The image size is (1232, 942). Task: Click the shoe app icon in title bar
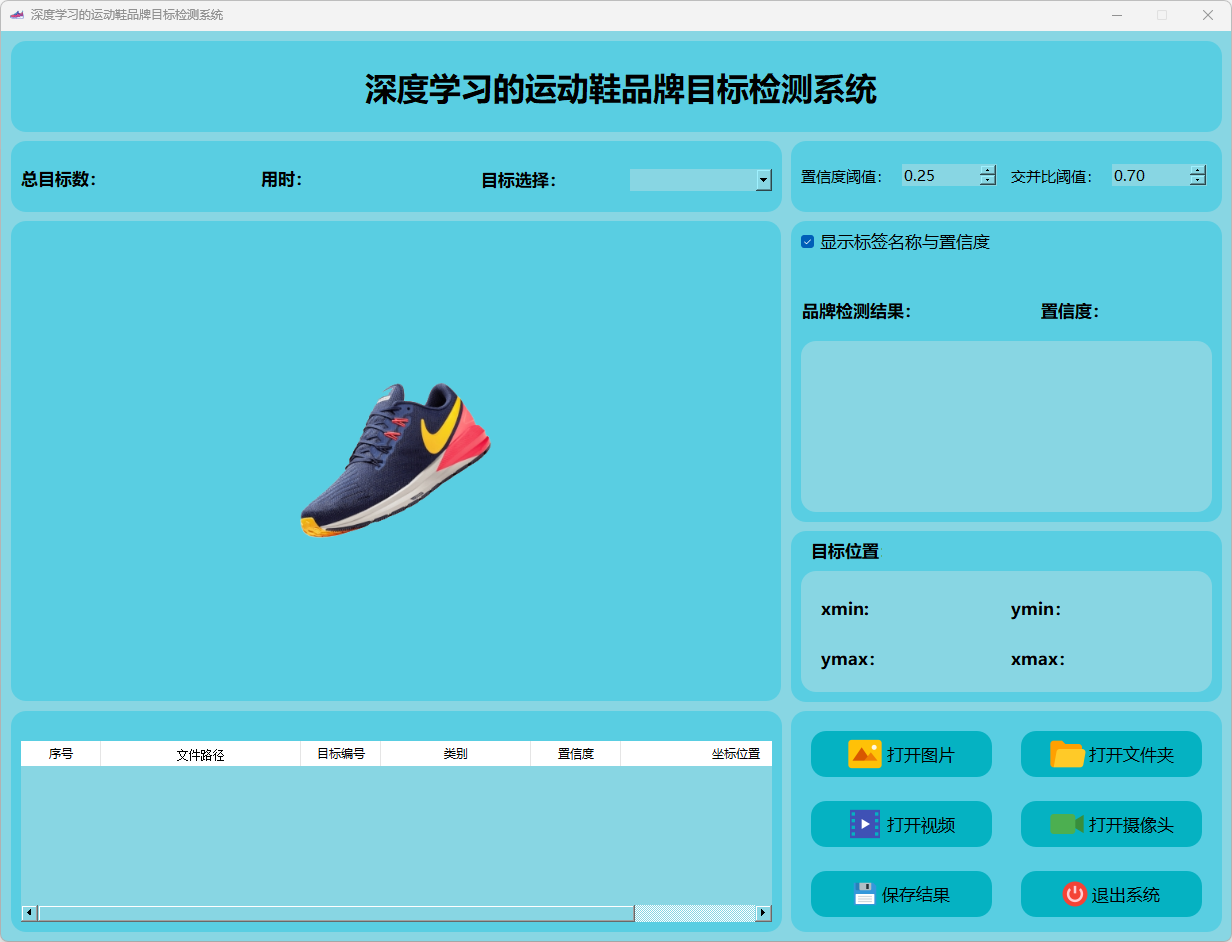click(16, 15)
